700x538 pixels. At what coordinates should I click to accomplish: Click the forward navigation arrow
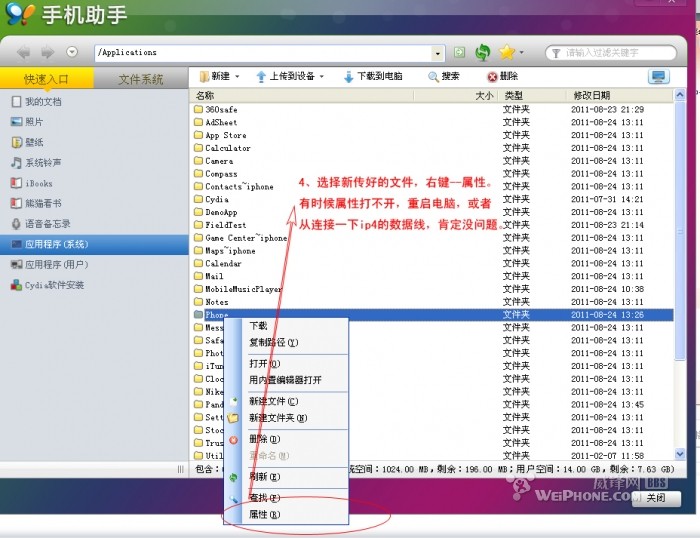(x=48, y=53)
